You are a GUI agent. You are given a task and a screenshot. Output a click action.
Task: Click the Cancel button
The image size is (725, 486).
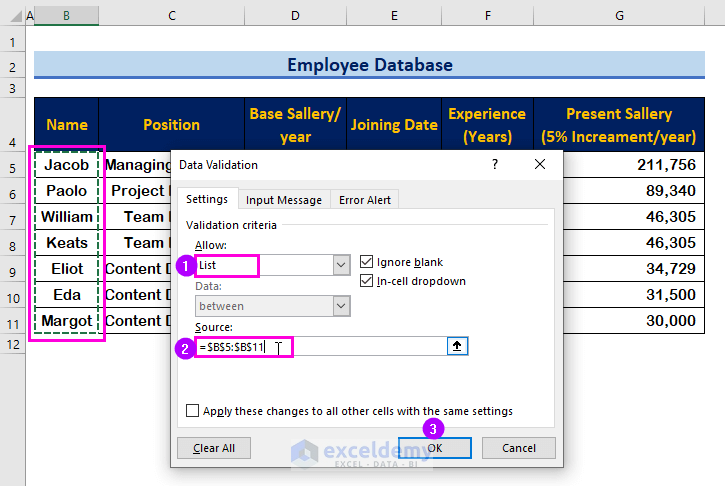tap(519, 448)
